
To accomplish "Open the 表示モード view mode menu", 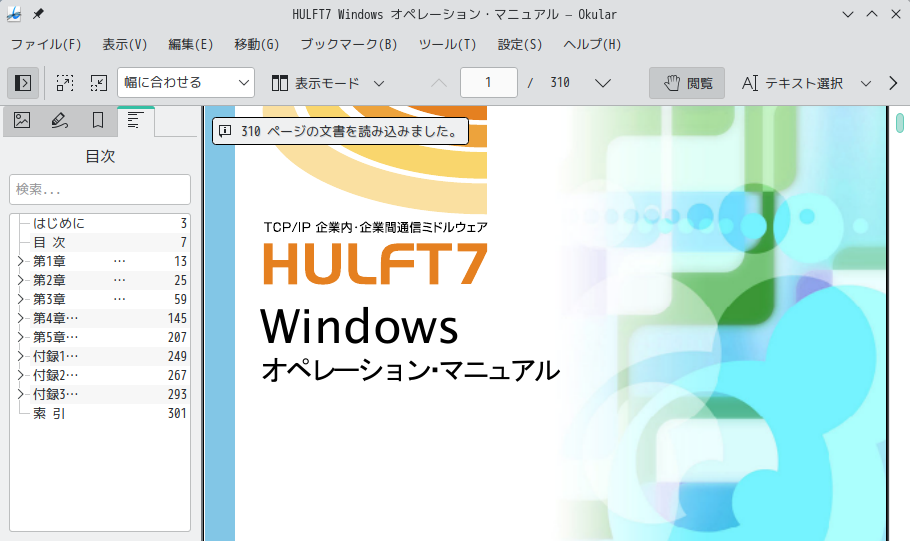I will pos(328,83).
